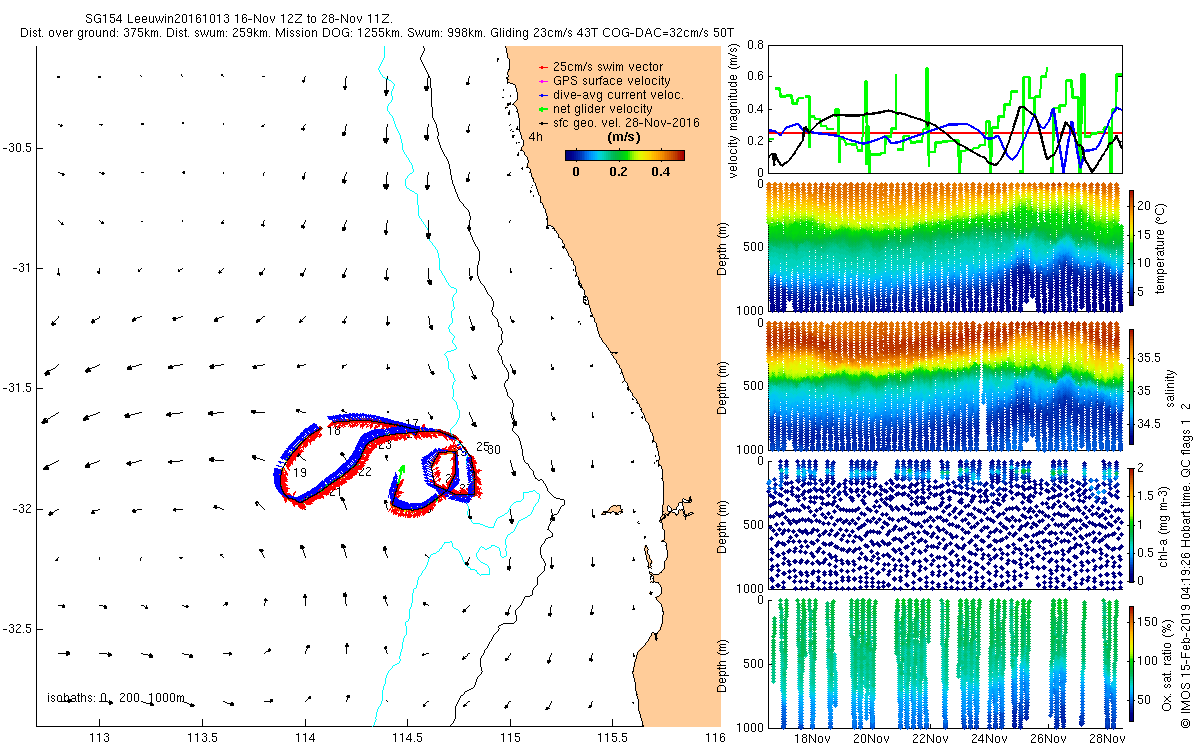Click the '22Nov' date tick
This screenshot has height=750, width=1200.
pyautogui.click(x=930, y=739)
